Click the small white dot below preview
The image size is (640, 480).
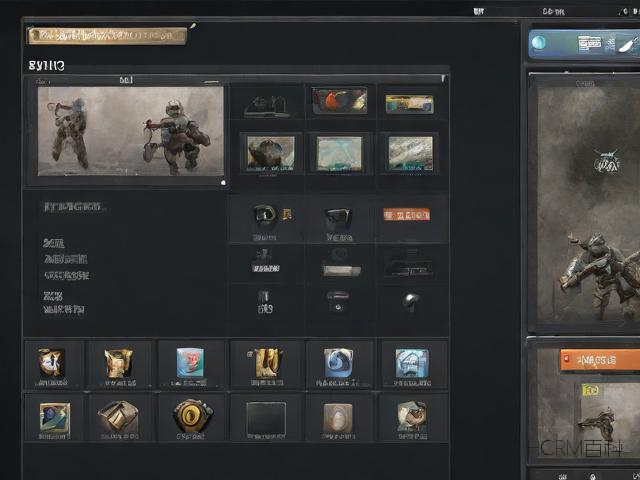[x=223, y=182]
